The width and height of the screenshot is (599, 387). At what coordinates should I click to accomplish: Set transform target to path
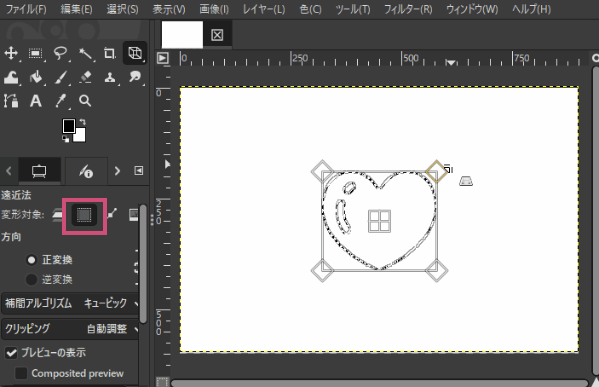[x=112, y=215]
